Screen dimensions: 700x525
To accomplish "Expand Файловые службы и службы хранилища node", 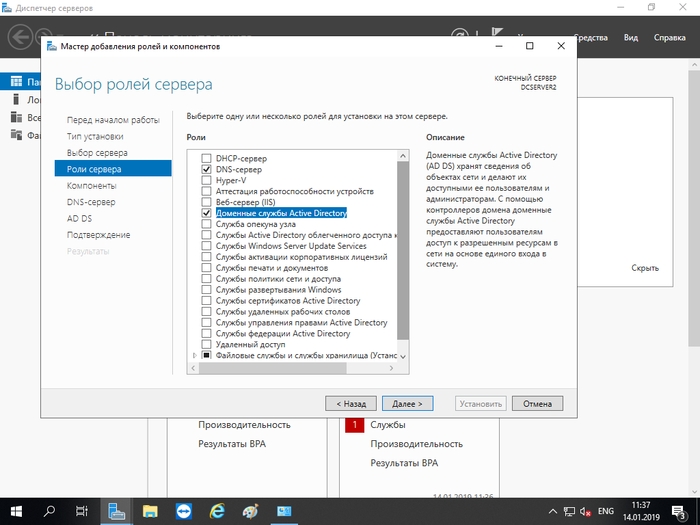I will coord(195,355).
